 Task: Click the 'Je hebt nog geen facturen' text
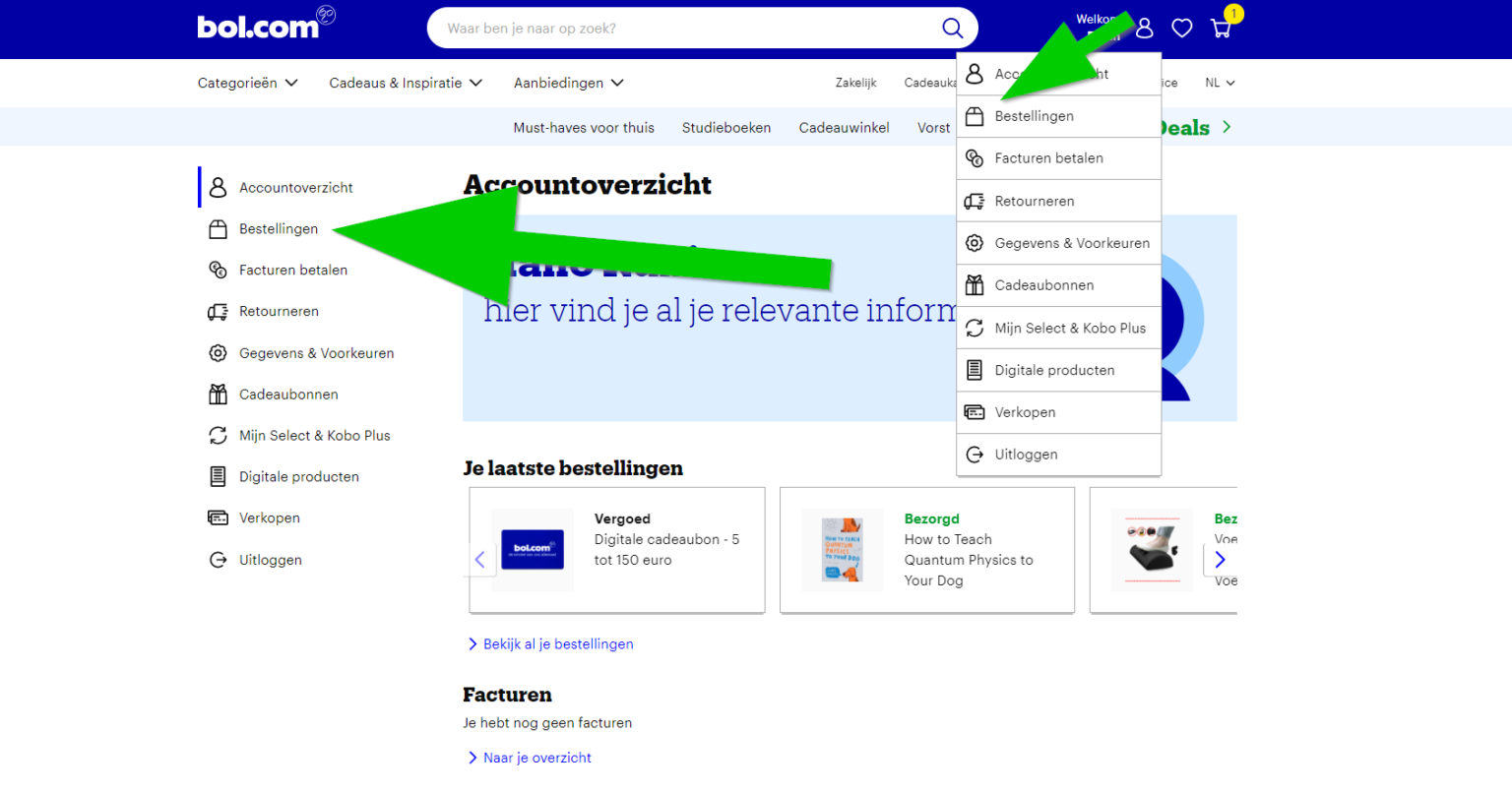tap(547, 722)
